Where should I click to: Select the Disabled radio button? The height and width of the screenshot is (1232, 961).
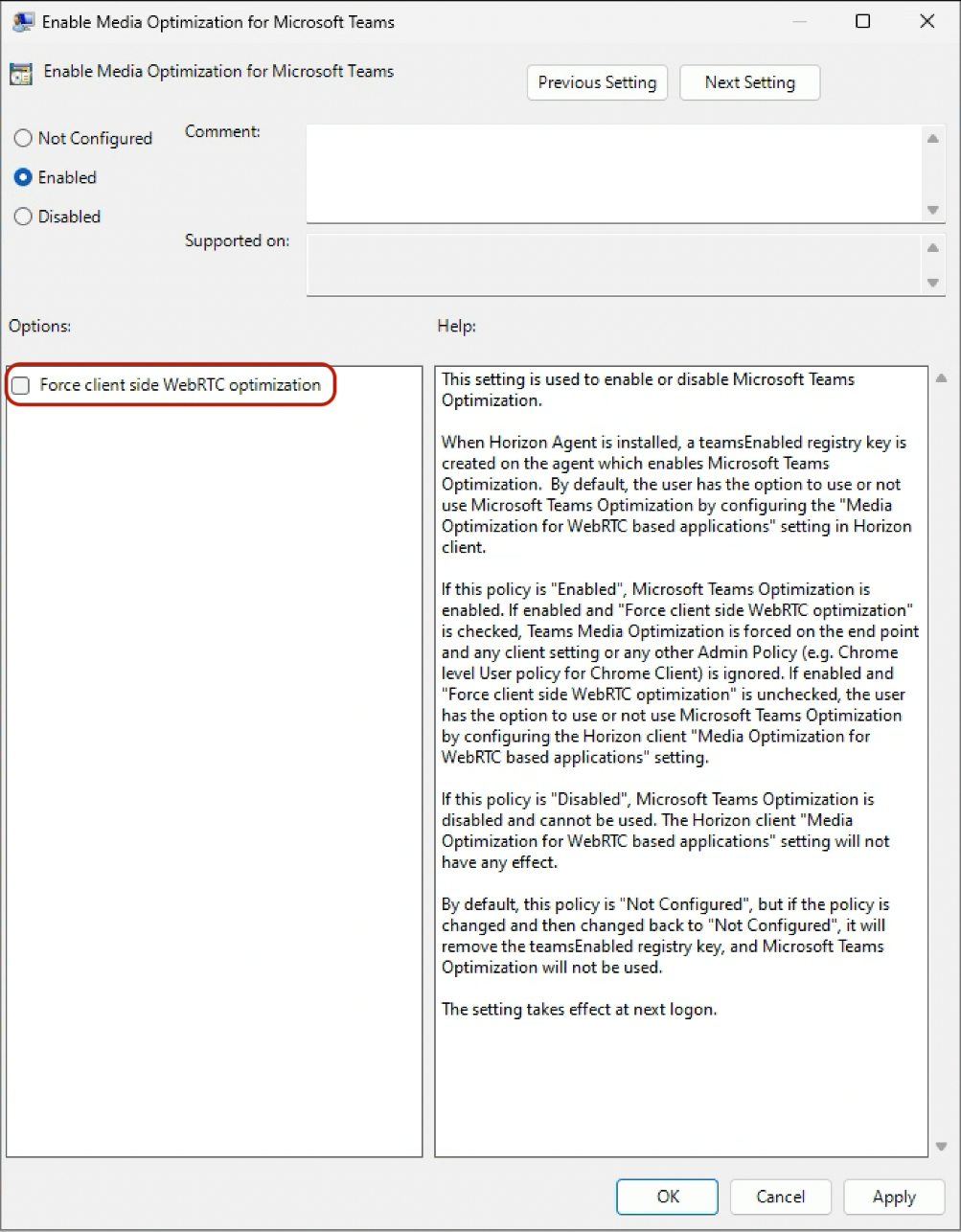click(23, 217)
